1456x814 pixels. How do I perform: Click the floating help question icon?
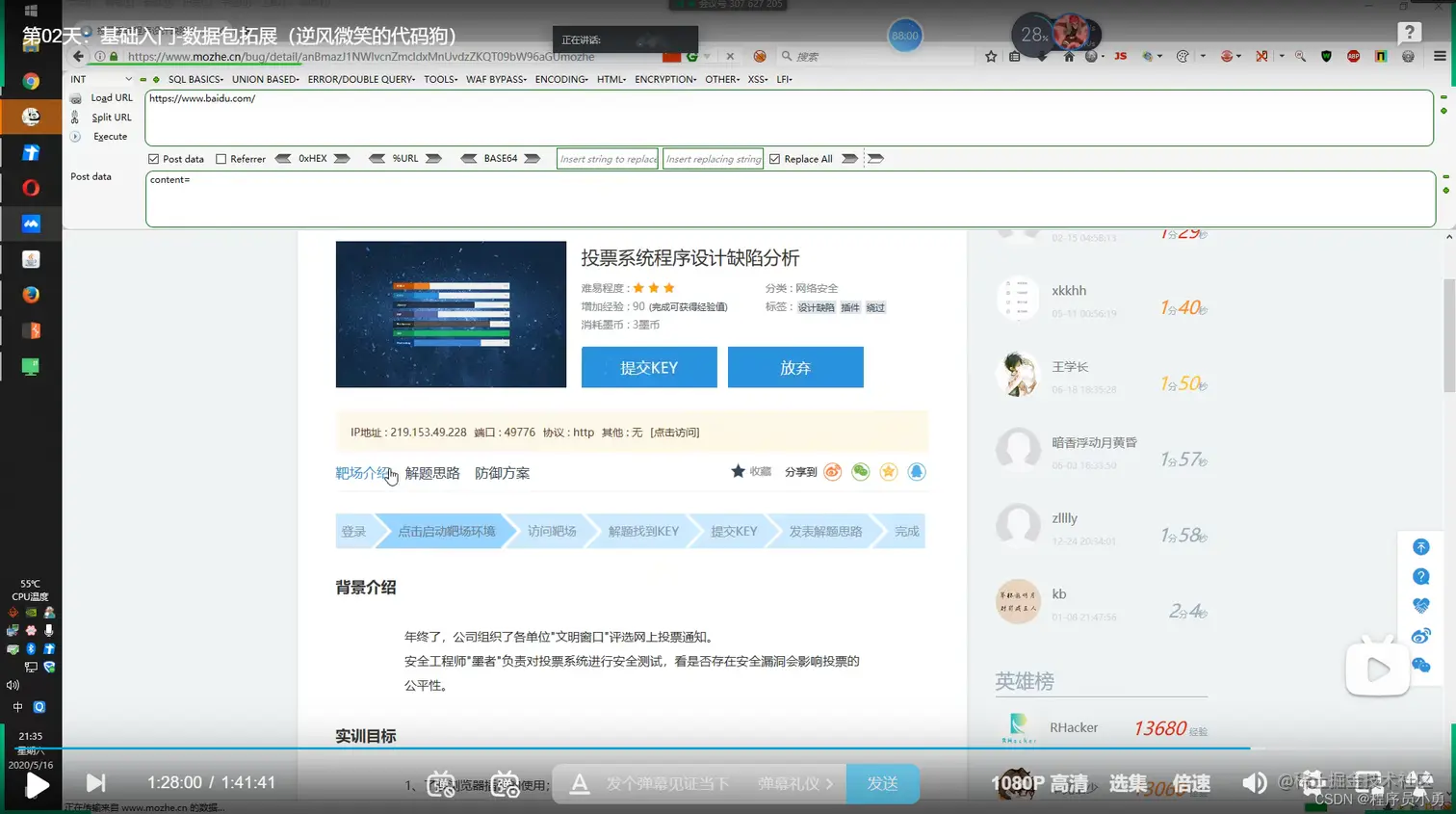(x=1420, y=577)
